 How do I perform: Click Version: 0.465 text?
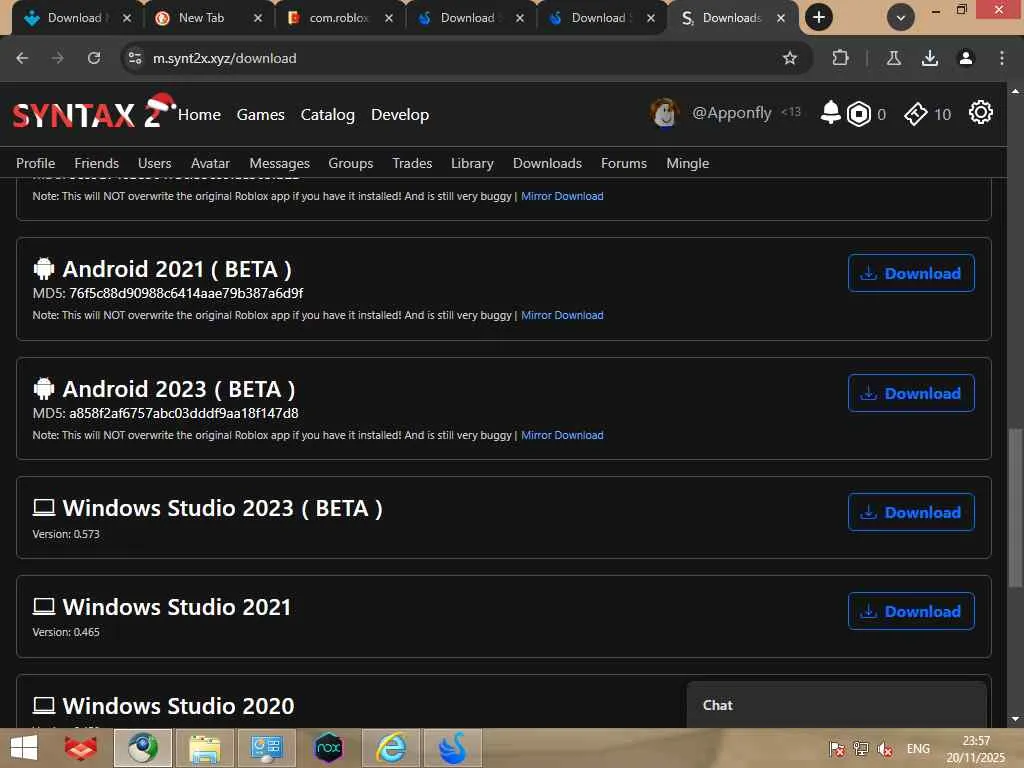point(66,632)
